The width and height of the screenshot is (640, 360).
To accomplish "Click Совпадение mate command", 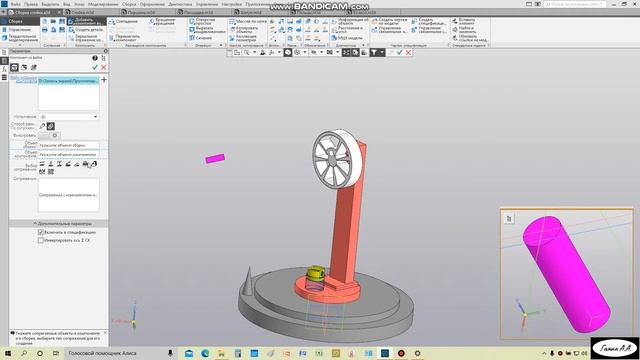I will click(x=123, y=21).
